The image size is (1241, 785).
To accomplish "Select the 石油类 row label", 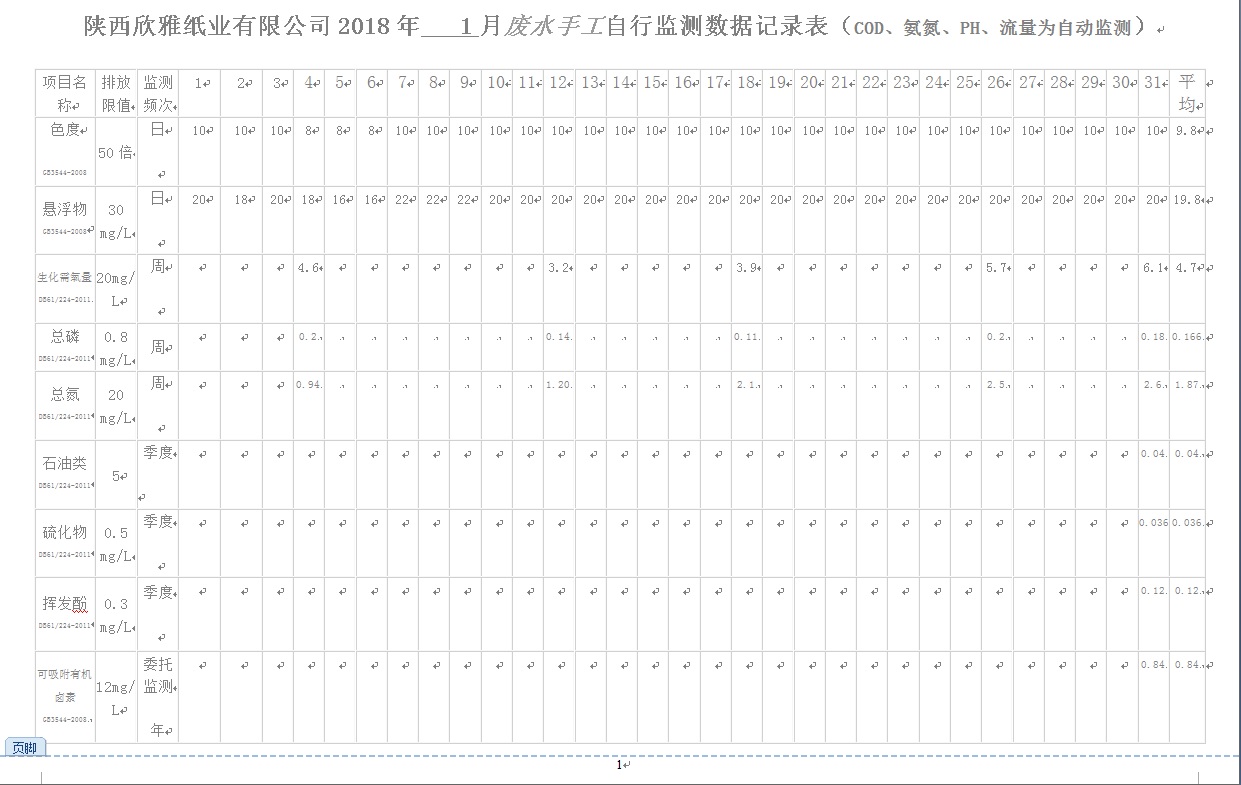I will point(66,463).
